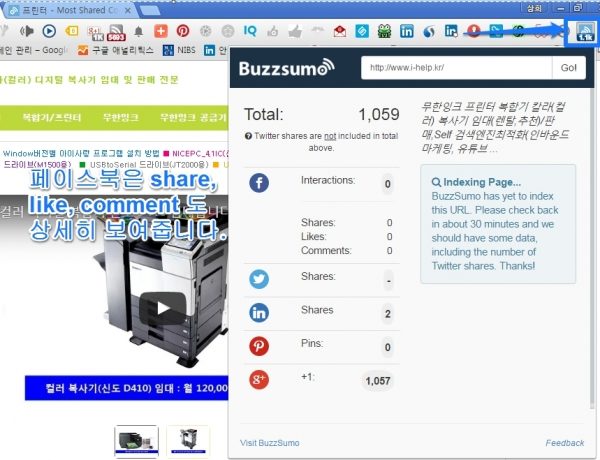
Task: Click the green frog extension icon
Action: [x=384, y=31]
